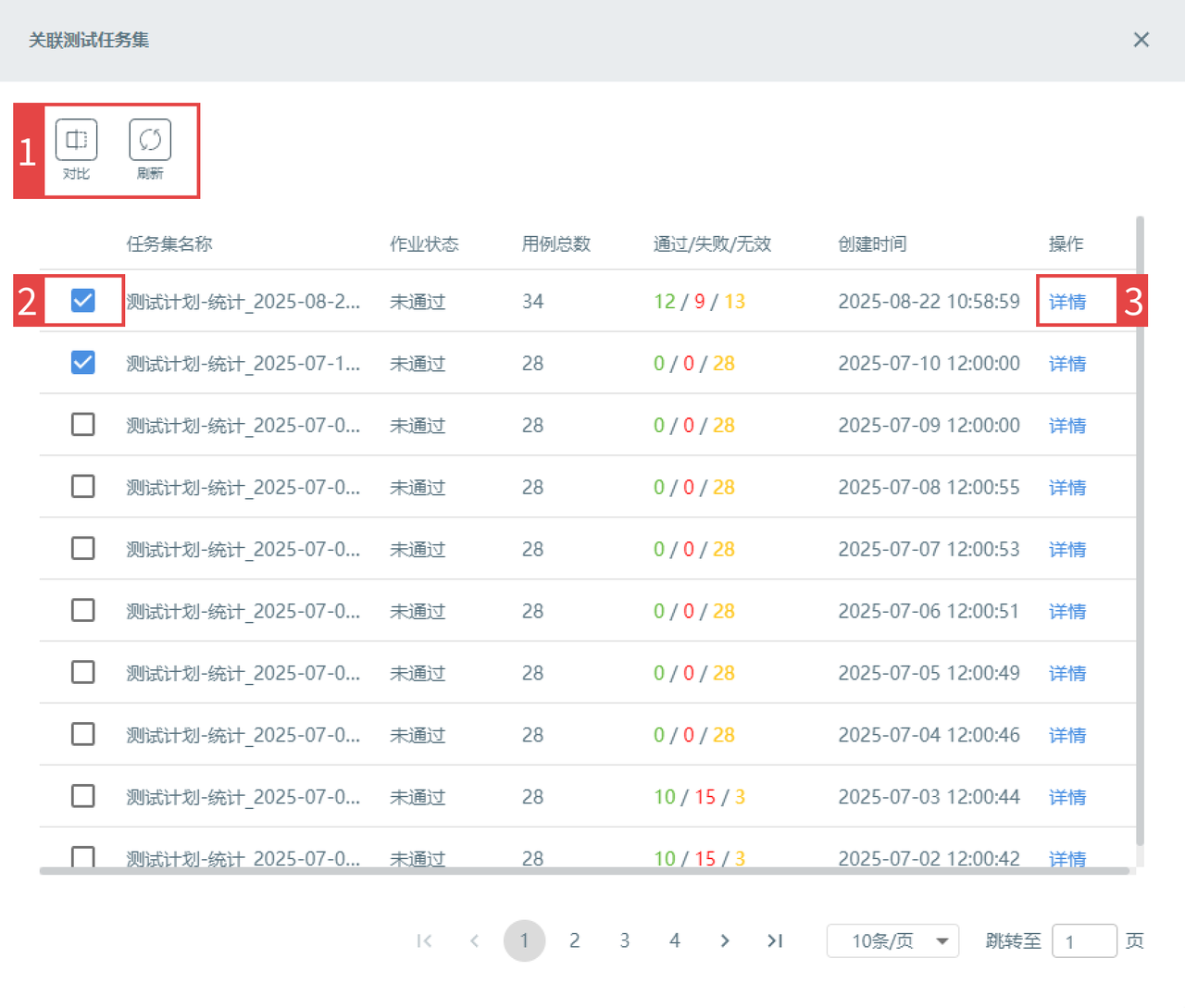This screenshot has width=1185, height=1008.
Task: Go to the previous page arrow
Action: point(474,941)
